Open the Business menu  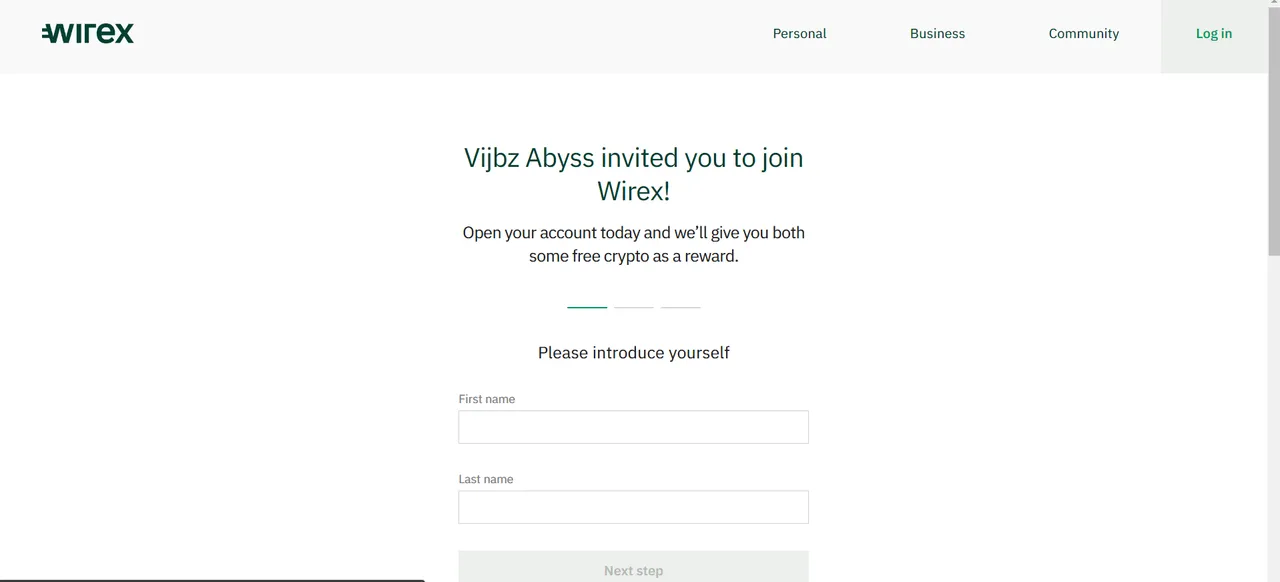click(x=937, y=34)
